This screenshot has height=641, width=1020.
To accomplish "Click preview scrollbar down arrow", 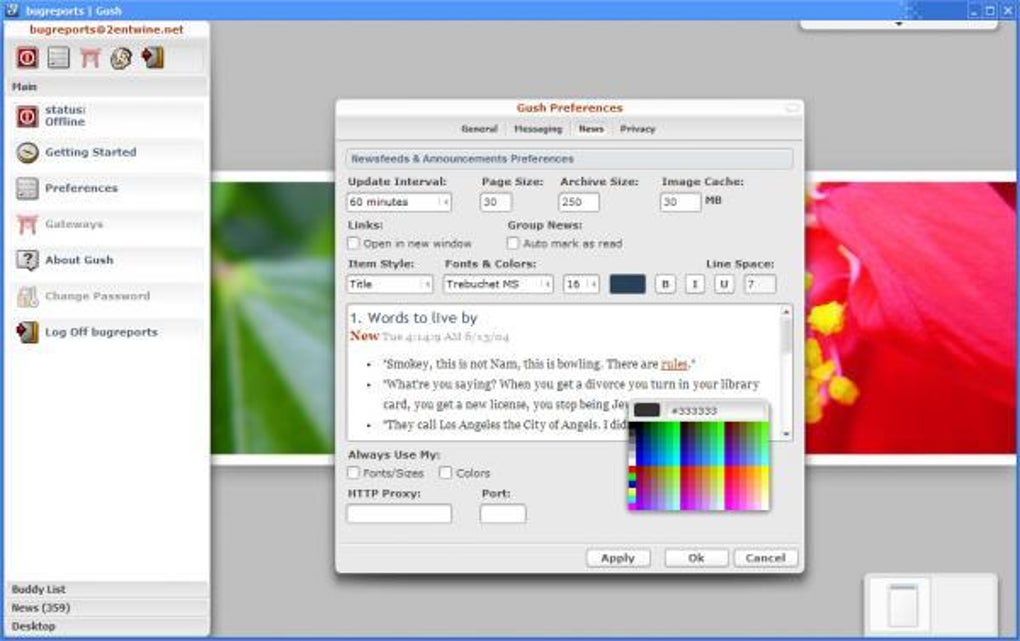I will [786, 433].
